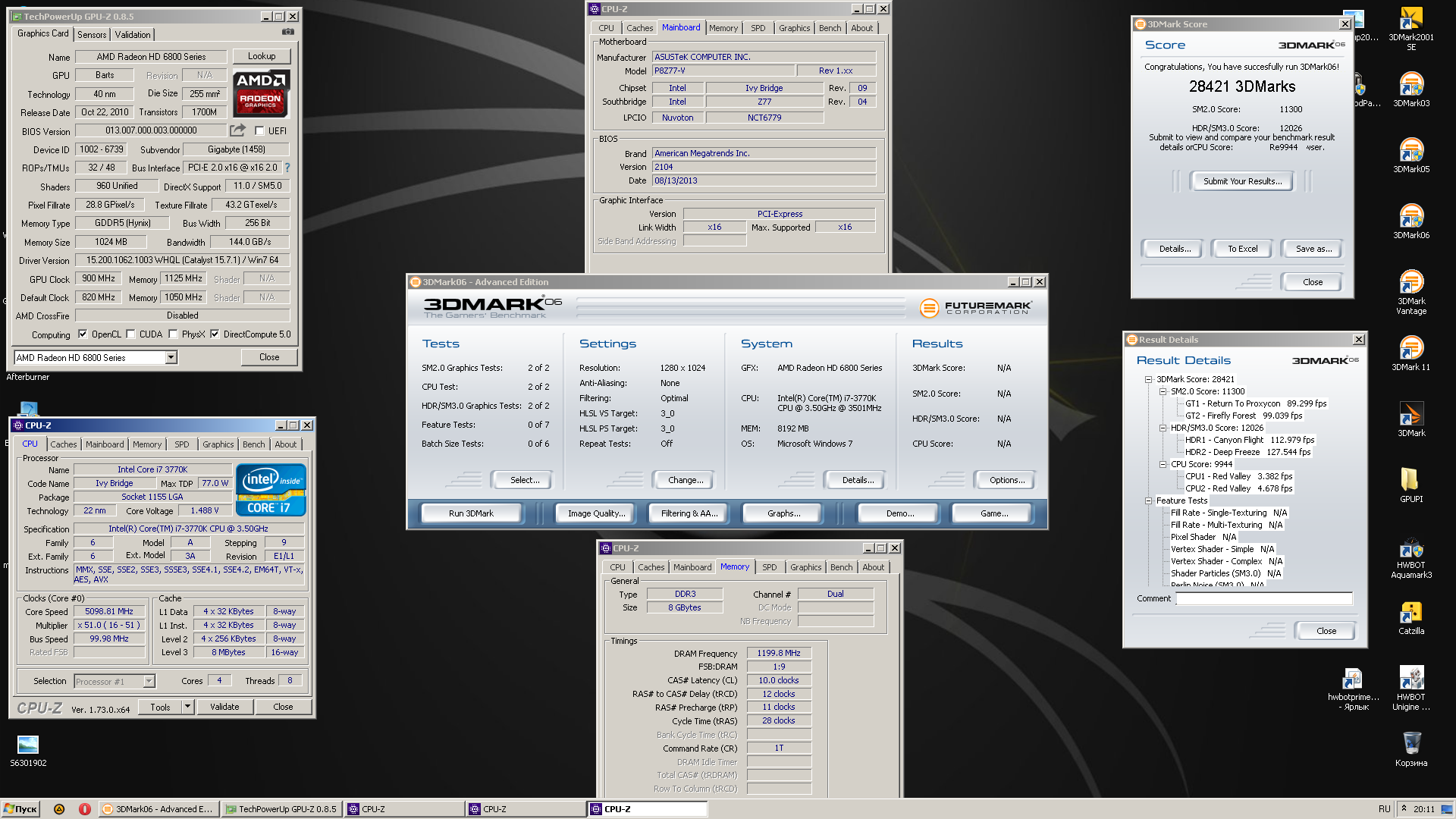Collapse the CPU Score: 9944 node
The height and width of the screenshot is (819, 1456).
pyautogui.click(x=1163, y=464)
